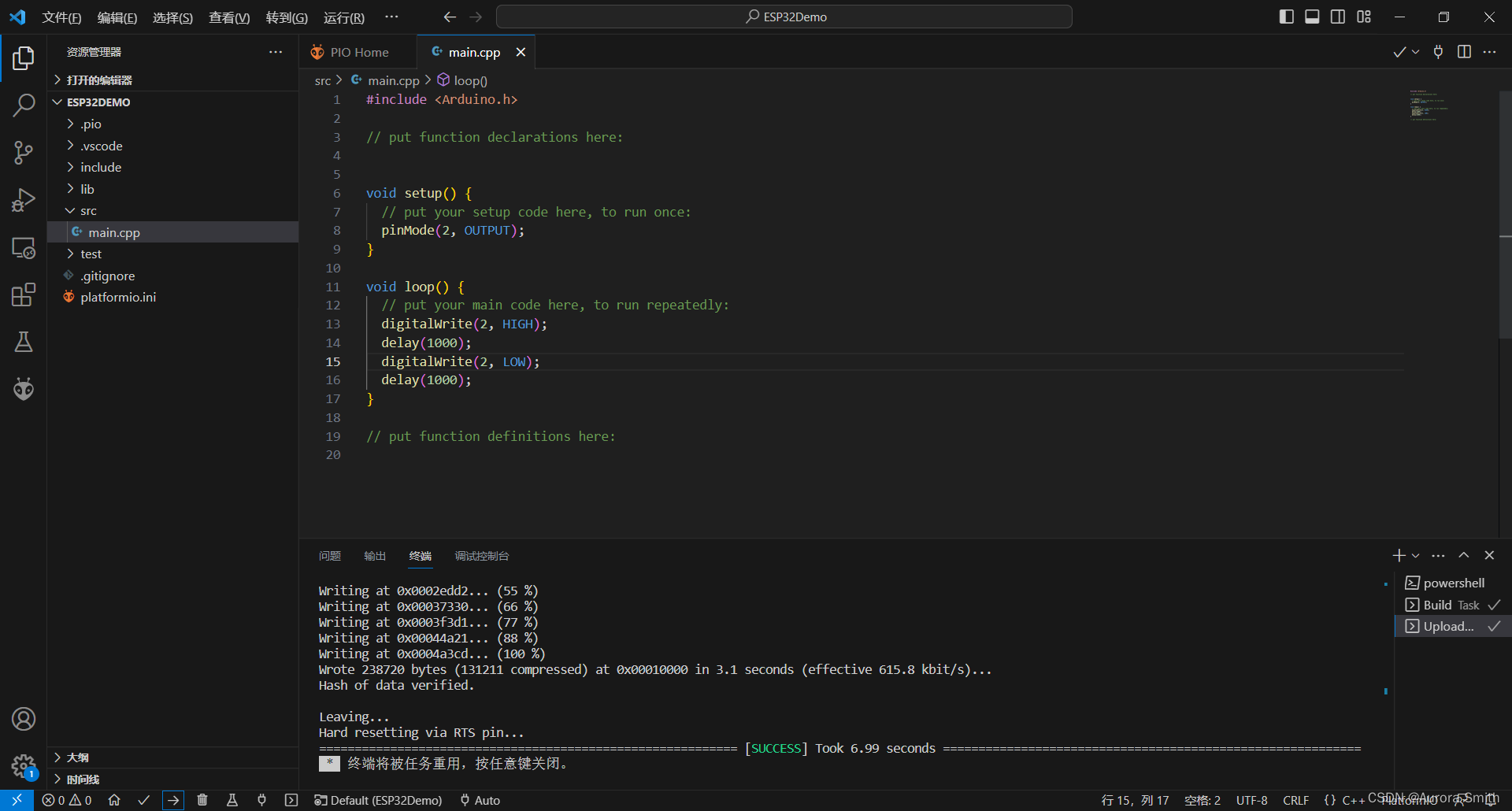Expand the include folder

click(x=172, y=167)
